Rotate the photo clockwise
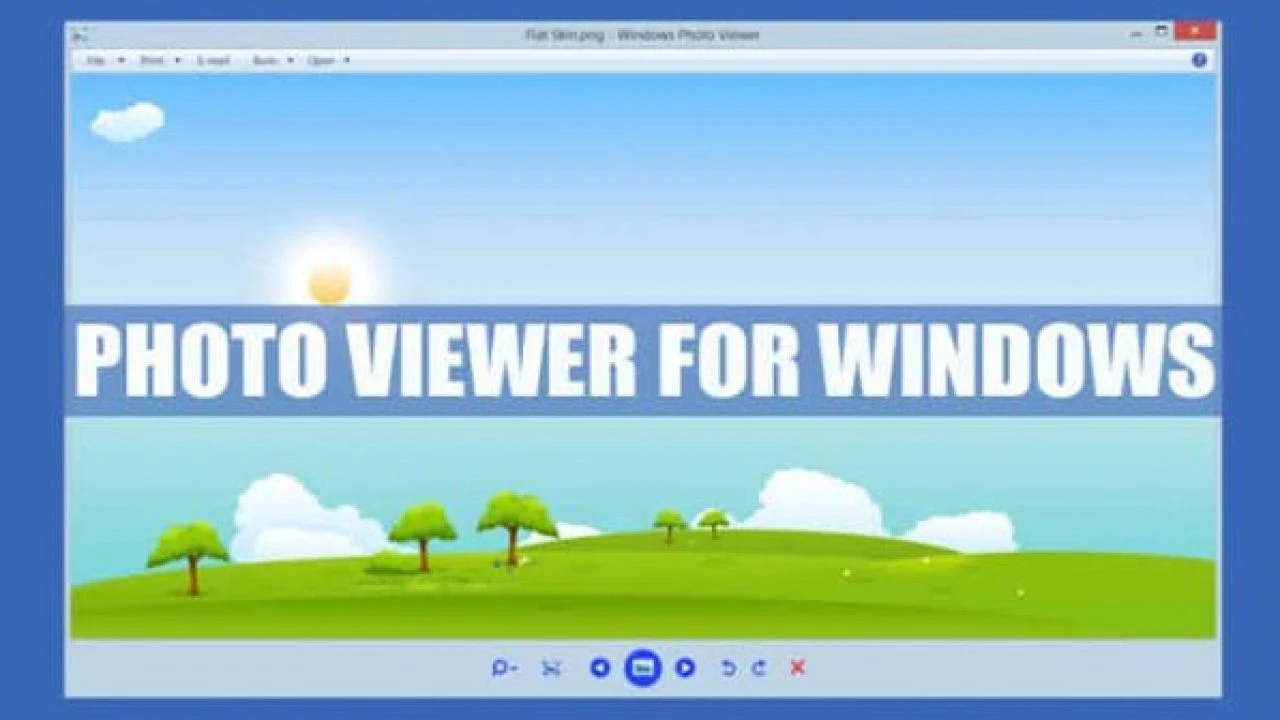This screenshot has width=1280, height=720. click(759, 668)
